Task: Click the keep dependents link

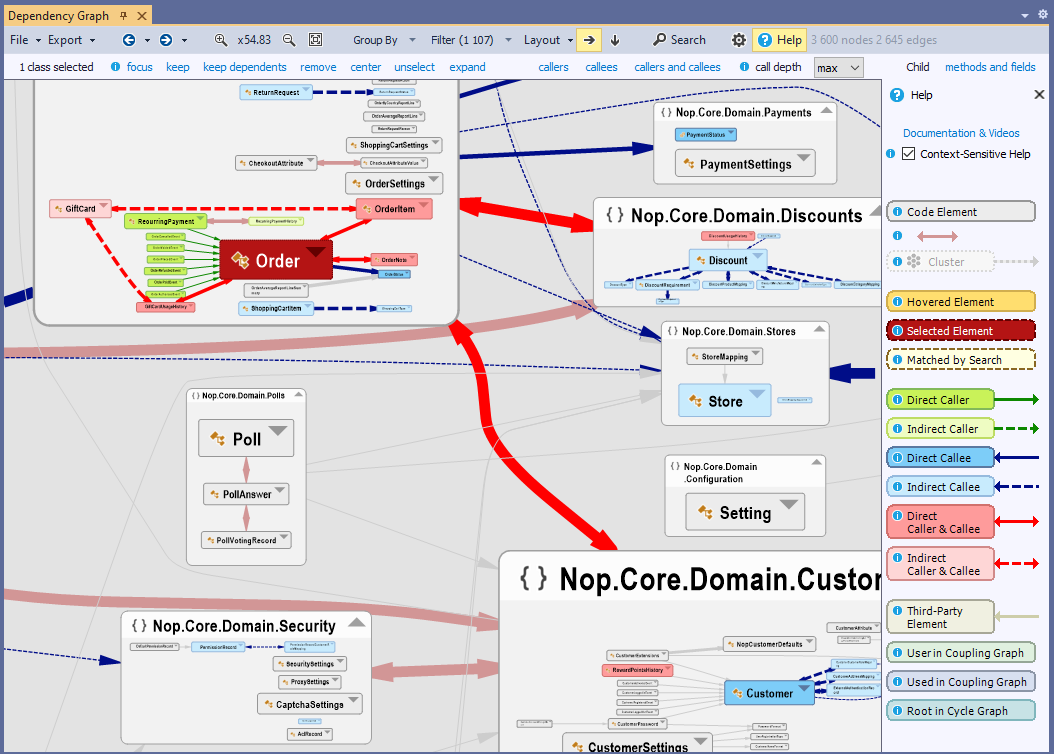Action: (245, 67)
